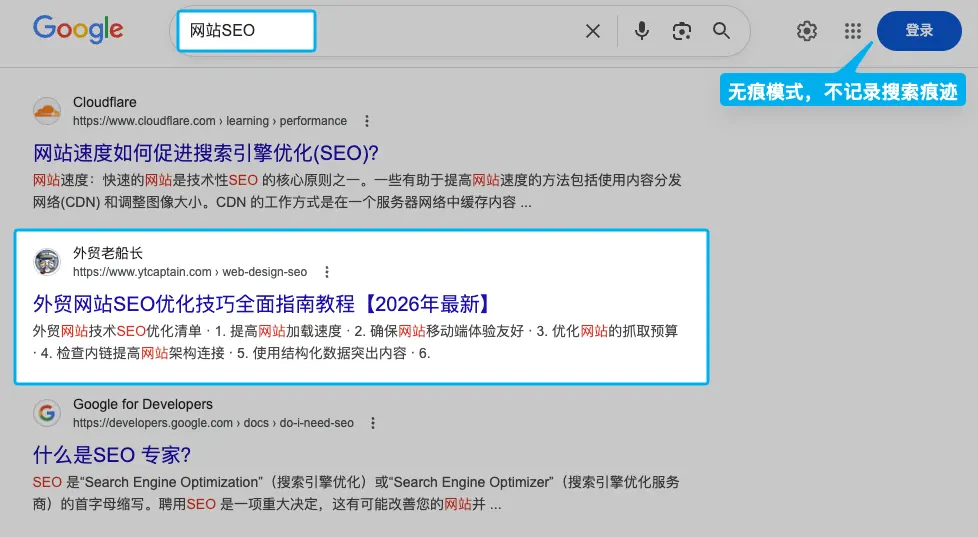978x537 pixels.
Task: Click the magnifying glass search icon
Action: pos(721,31)
